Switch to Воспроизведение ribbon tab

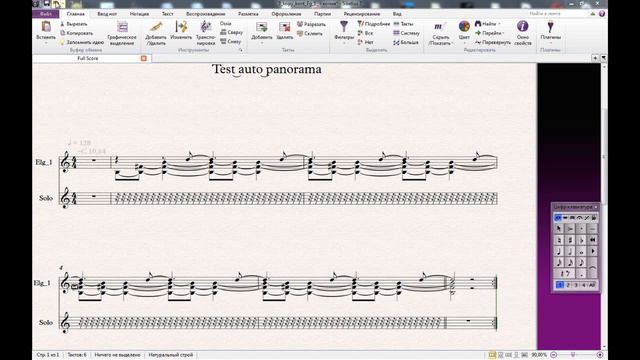[x=205, y=14]
